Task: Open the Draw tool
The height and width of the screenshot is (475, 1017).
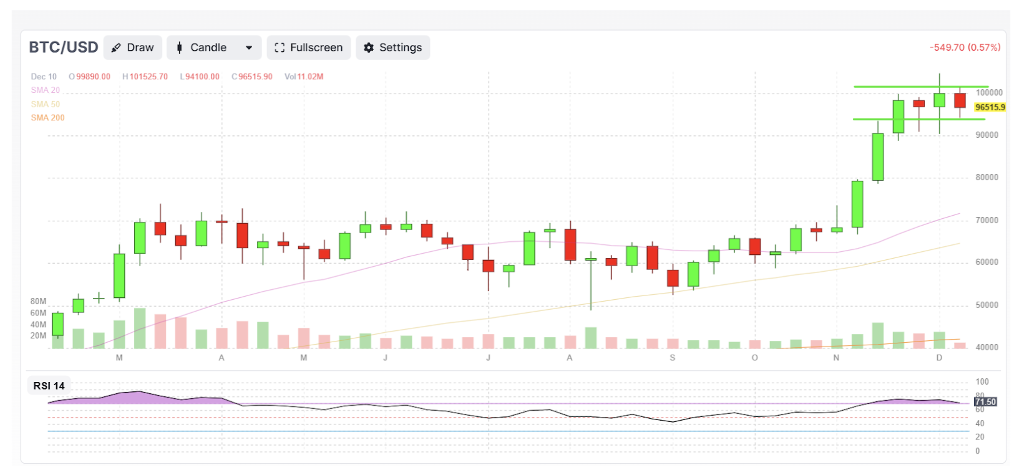Action: (x=132, y=47)
